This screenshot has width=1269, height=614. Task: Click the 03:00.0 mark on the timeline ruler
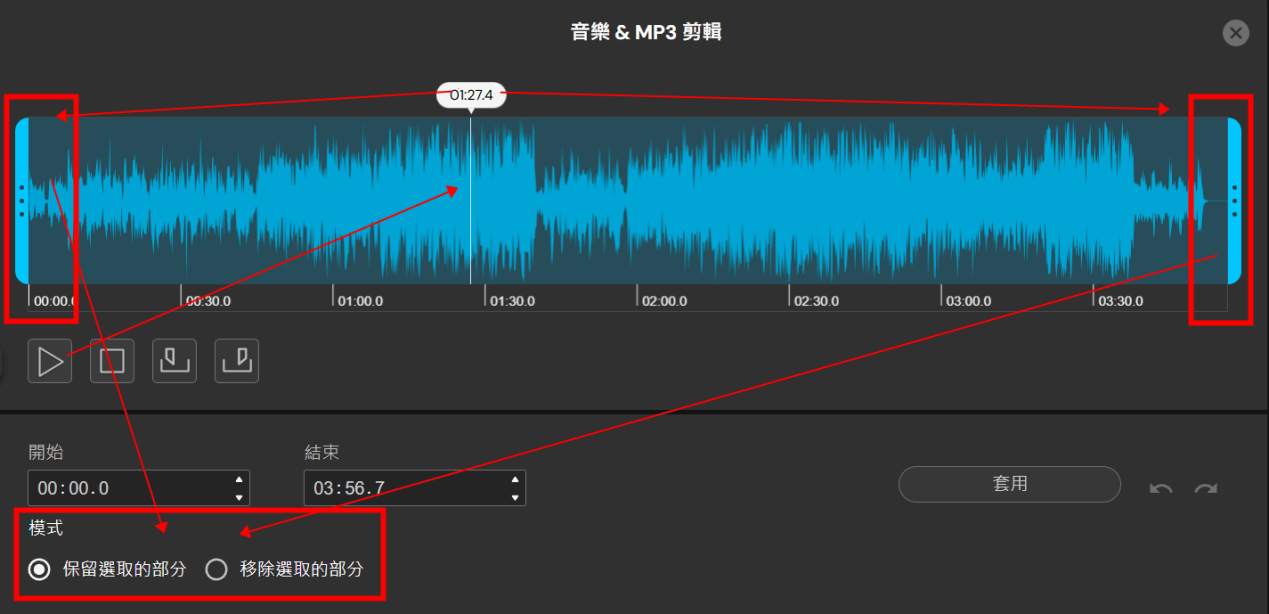pos(969,300)
